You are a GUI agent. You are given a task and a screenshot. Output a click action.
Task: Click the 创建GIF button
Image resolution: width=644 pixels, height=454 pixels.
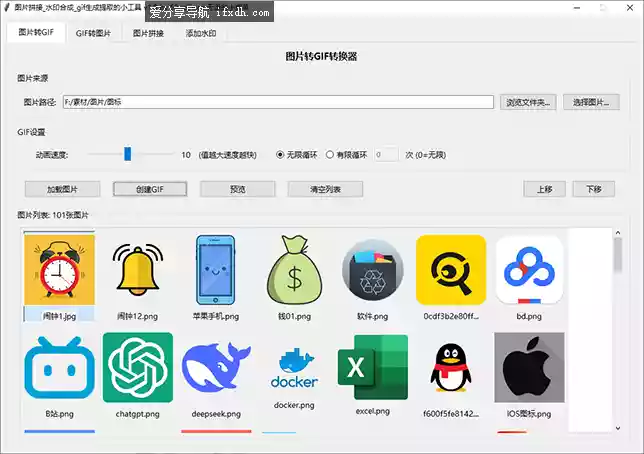(150, 189)
